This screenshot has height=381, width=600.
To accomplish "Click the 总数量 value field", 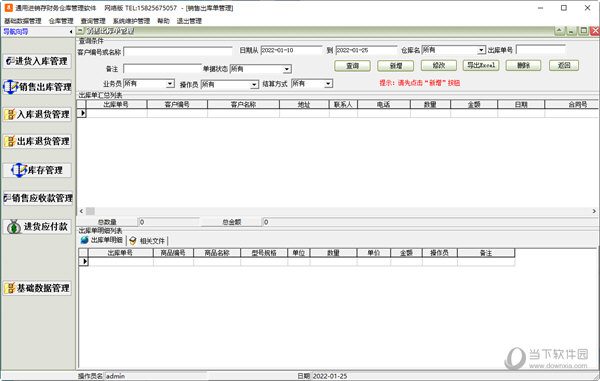I will [x=168, y=222].
